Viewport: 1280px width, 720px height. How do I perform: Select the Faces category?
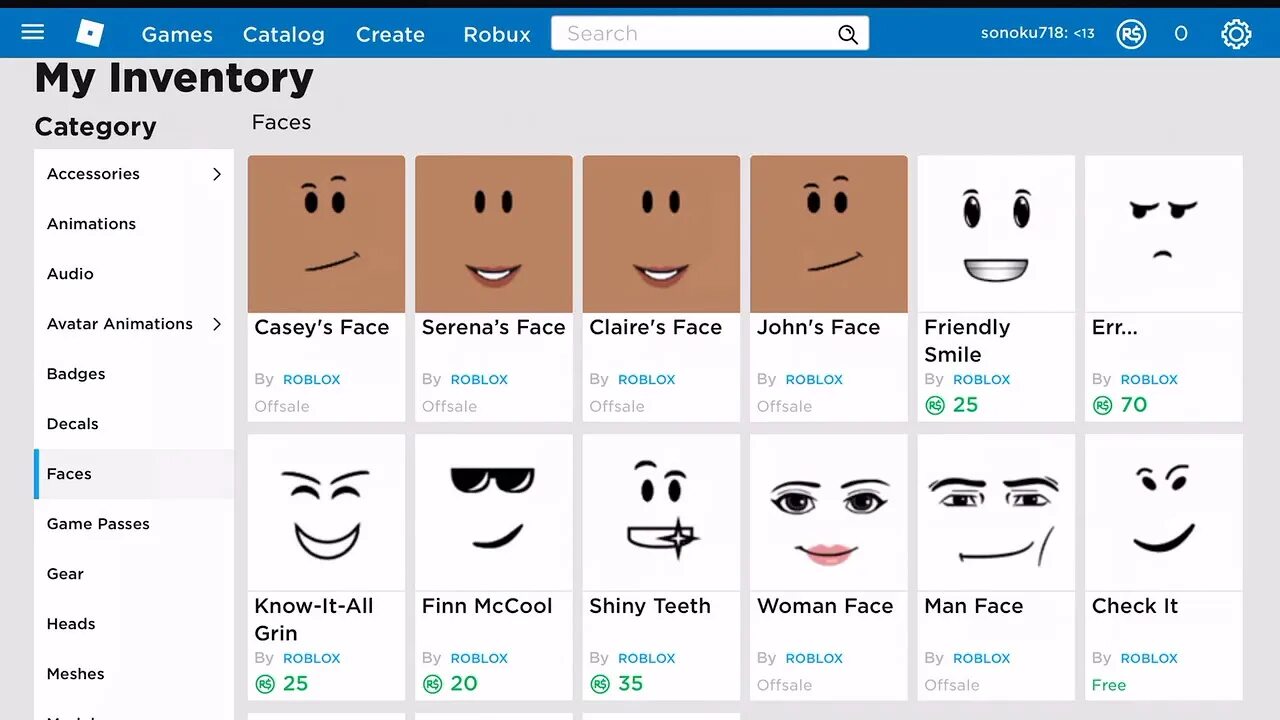point(134,474)
